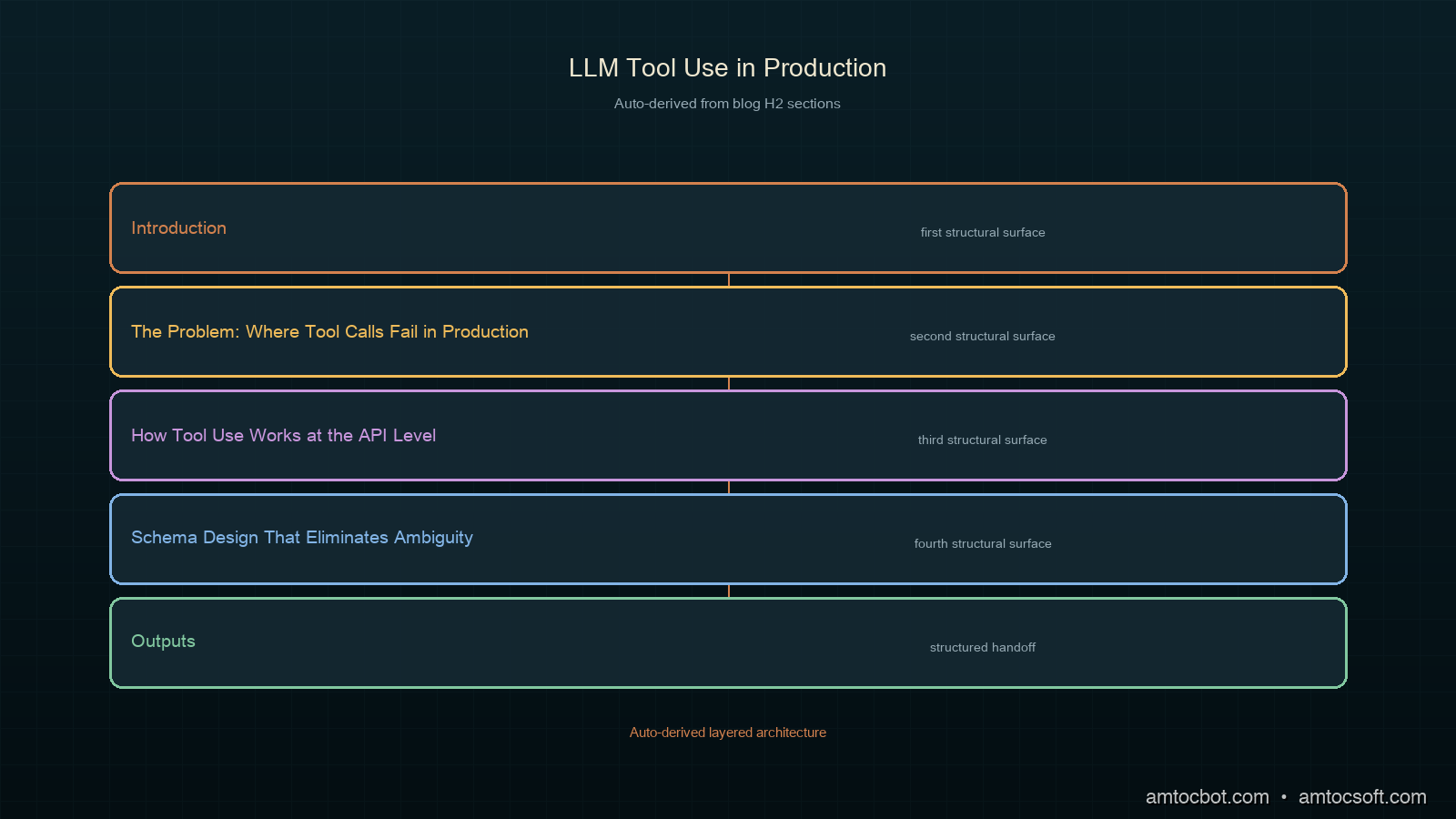1456x819 pixels.
Task: Click 'second structural surface' caption
Action: [983, 337]
